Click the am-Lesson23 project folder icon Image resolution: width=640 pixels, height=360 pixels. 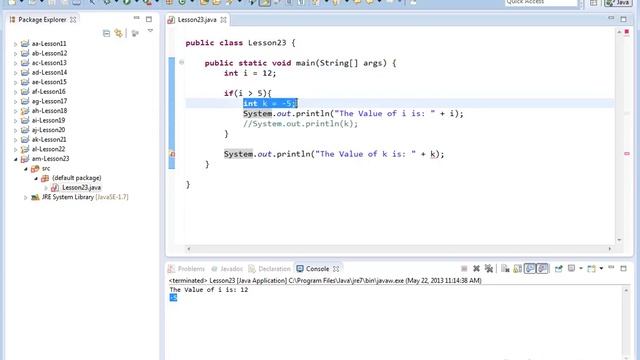(x=25, y=159)
